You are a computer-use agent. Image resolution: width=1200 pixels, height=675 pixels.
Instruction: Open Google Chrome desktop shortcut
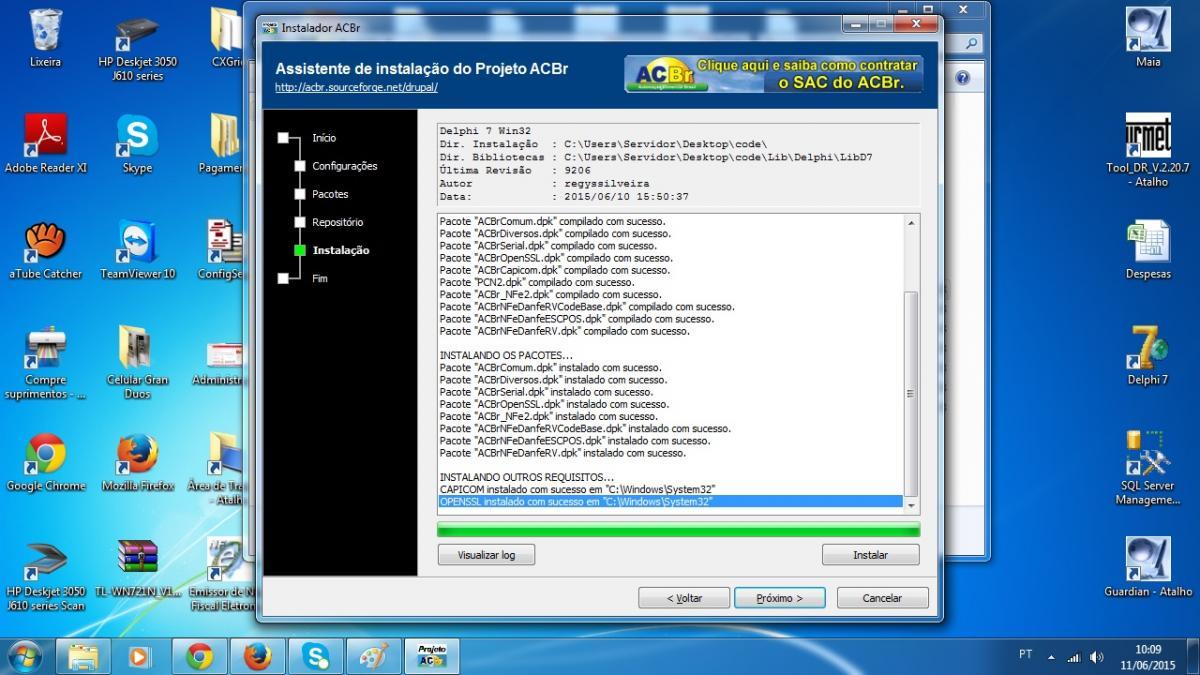coord(46,462)
